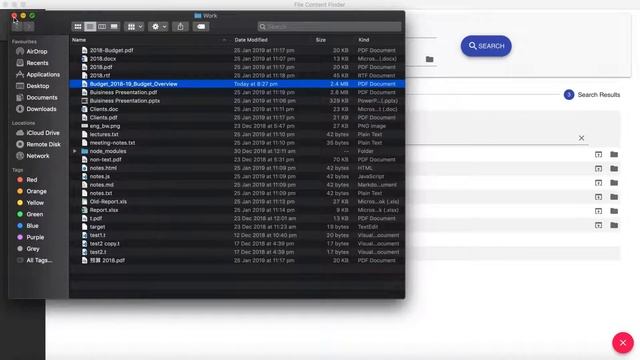This screenshot has height=360, width=640.
Task: Switch Finder to column view
Action: click(102, 27)
